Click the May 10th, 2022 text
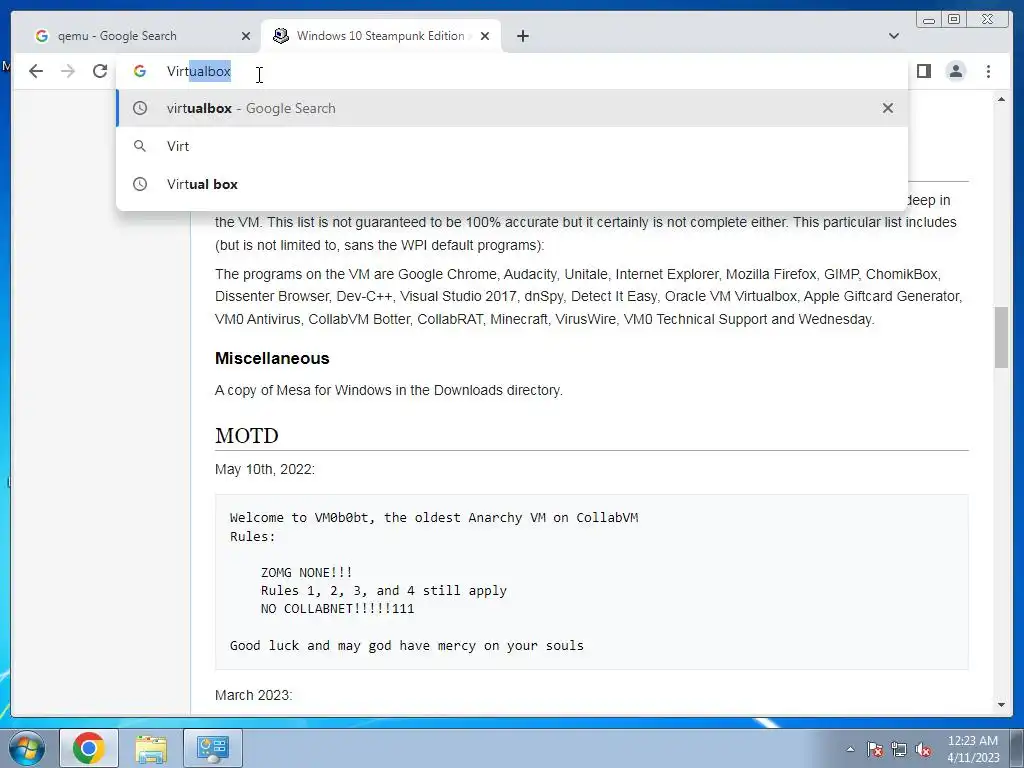Viewport: 1024px width, 768px height. coord(264,470)
